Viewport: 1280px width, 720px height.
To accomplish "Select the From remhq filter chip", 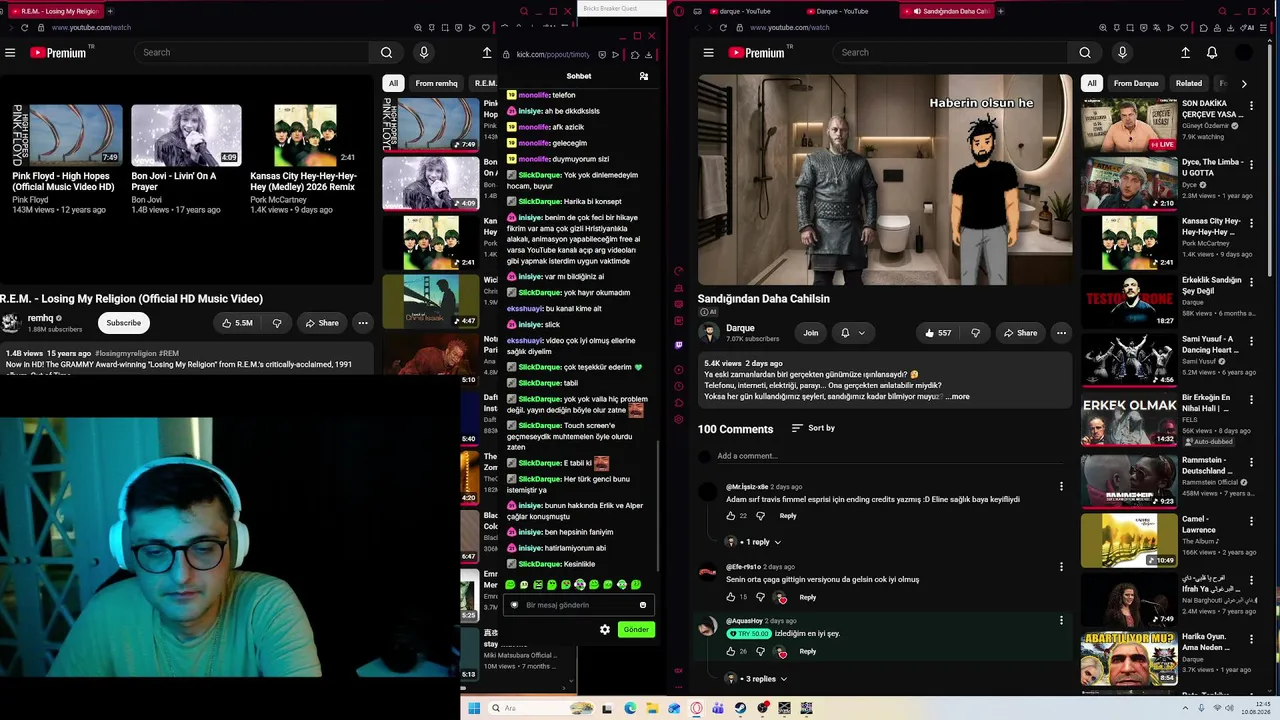I will (436, 84).
